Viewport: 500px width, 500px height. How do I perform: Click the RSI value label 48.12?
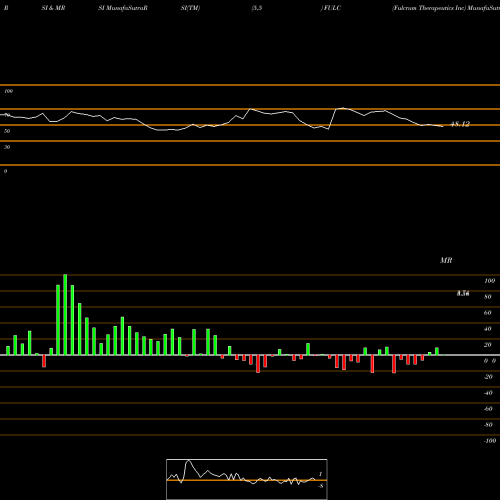[460, 124]
